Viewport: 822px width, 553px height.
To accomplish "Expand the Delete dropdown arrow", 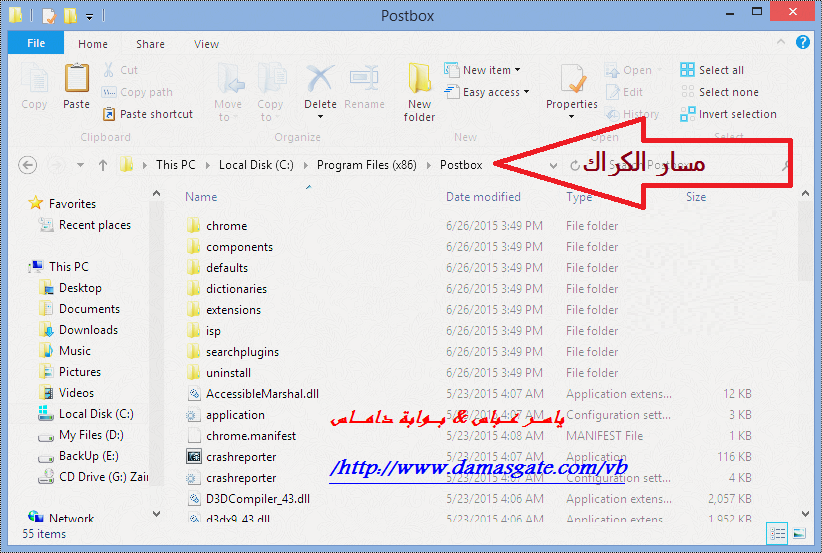I will click(320, 116).
